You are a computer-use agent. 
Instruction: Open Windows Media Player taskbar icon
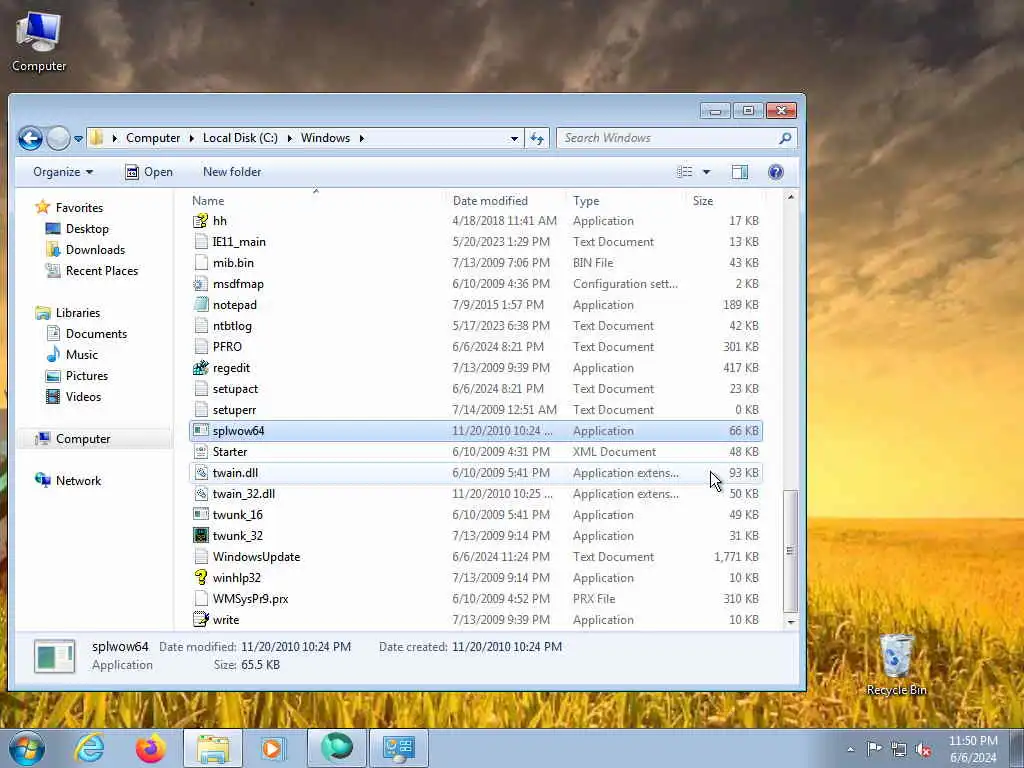click(273, 748)
